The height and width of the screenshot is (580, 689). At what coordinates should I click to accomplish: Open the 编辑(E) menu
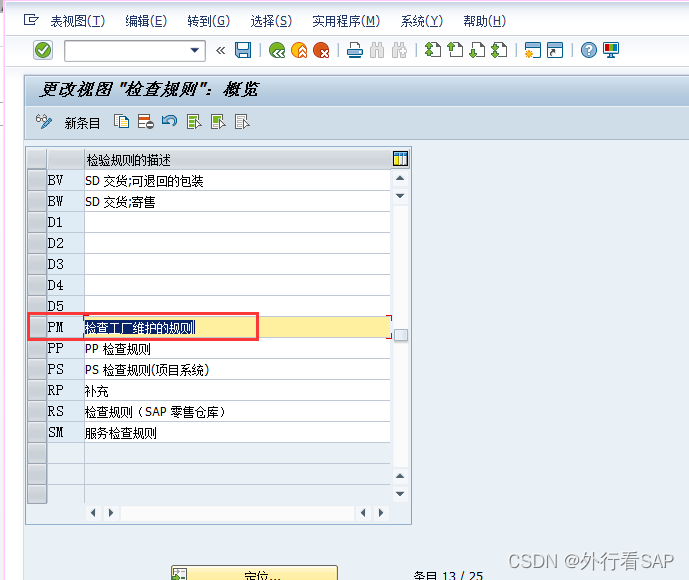(146, 21)
